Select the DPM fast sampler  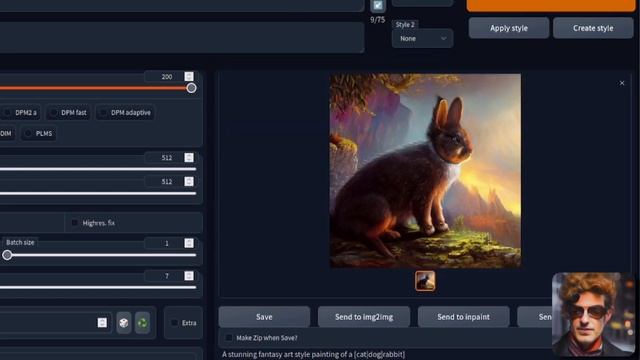(68, 112)
